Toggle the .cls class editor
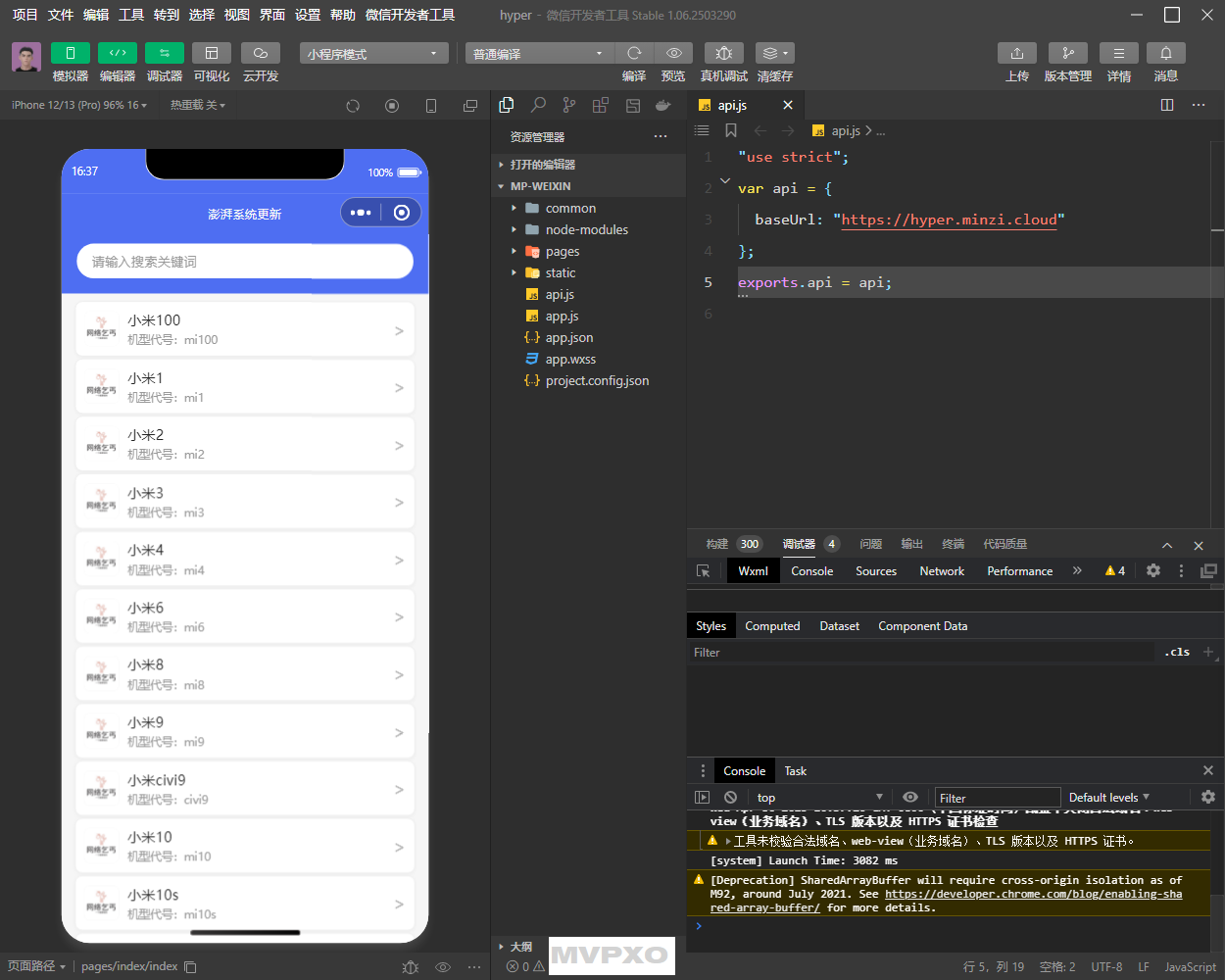This screenshot has height=980, width=1225. pos(1177,652)
